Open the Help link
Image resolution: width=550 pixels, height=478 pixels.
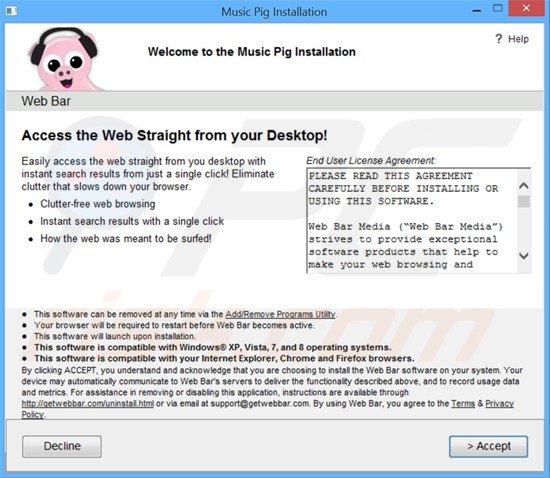click(518, 39)
